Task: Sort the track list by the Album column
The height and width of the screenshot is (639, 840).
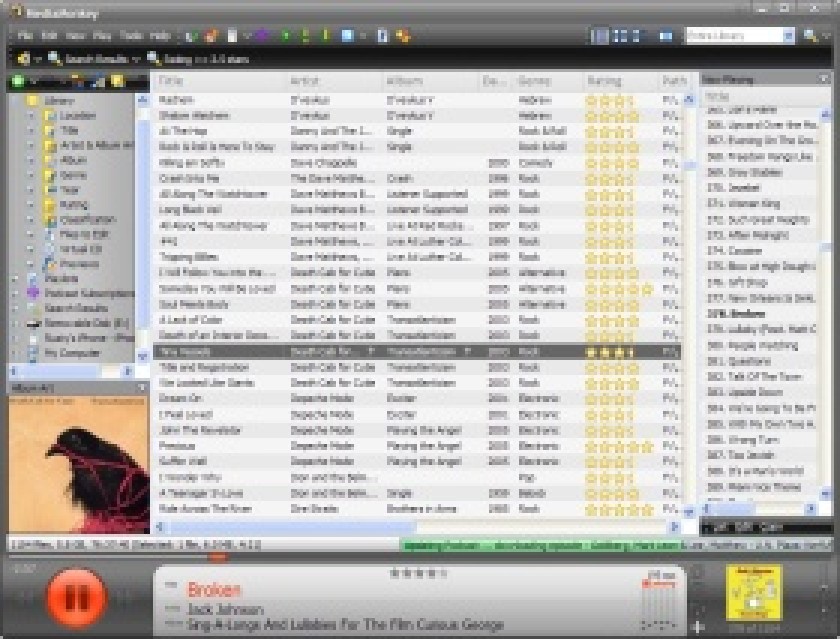Action: point(430,81)
